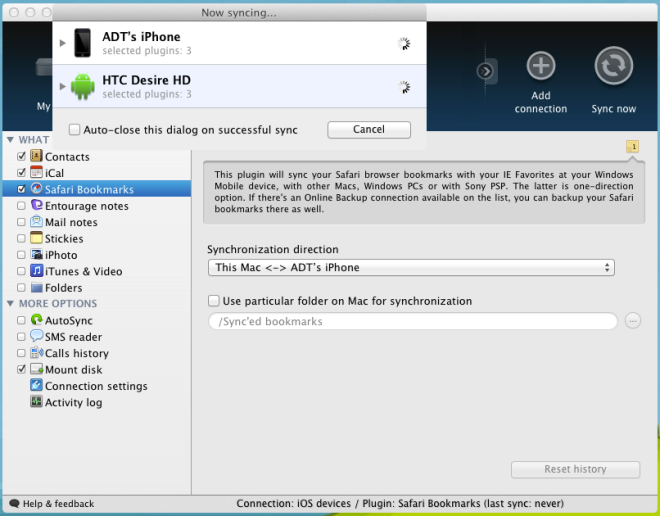
Task: Uncheck the iCal plugin checkbox
Action: pyautogui.click(x=21, y=173)
